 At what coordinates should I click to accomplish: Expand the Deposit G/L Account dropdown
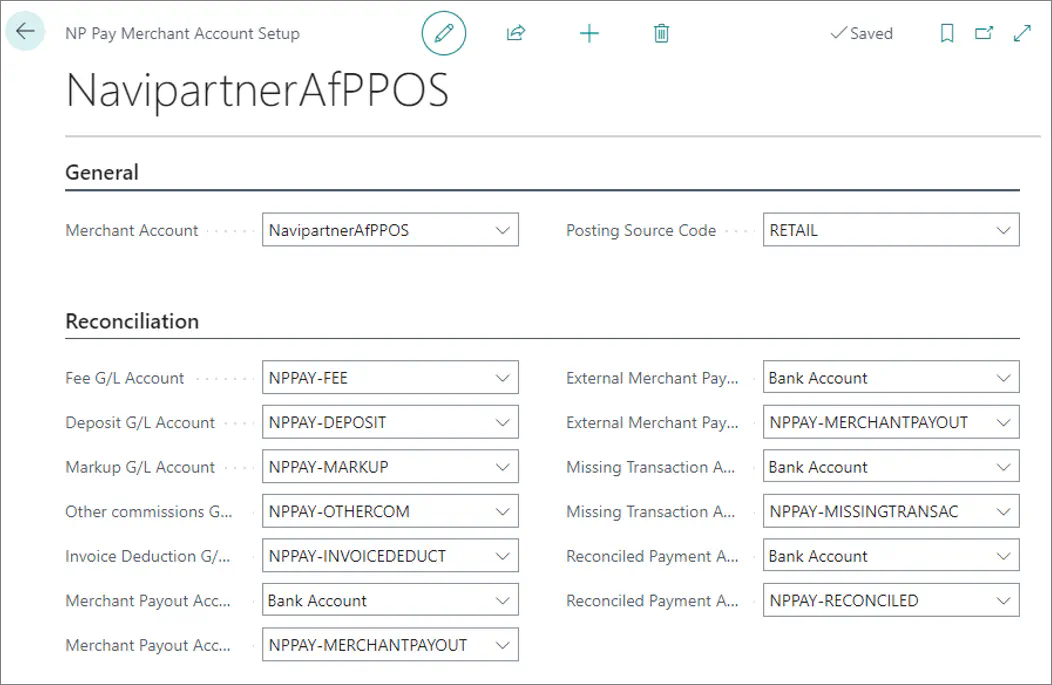click(x=503, y=423)
